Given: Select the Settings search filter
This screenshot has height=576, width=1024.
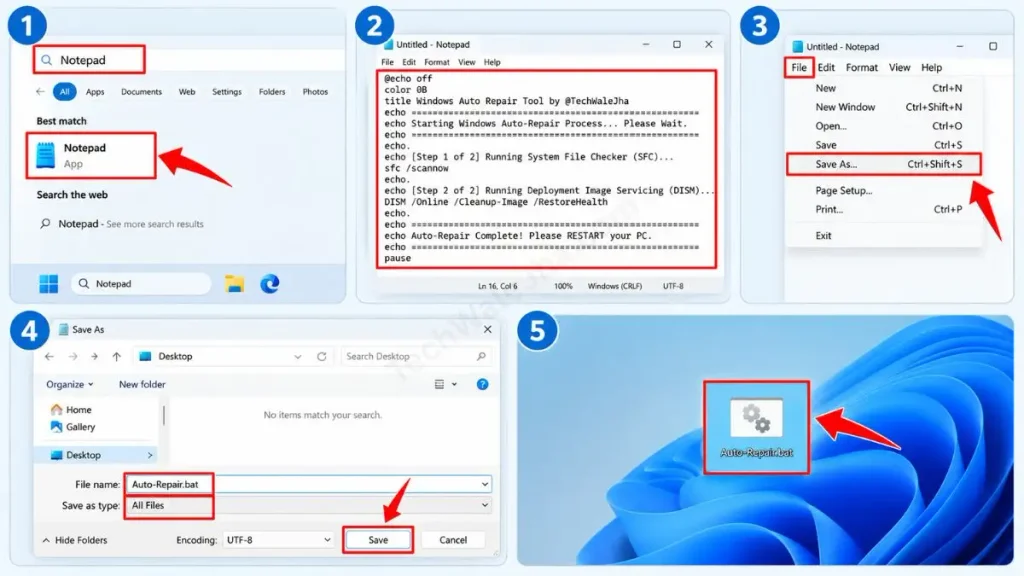Looking at the screenshot, I should pos(227,92).
